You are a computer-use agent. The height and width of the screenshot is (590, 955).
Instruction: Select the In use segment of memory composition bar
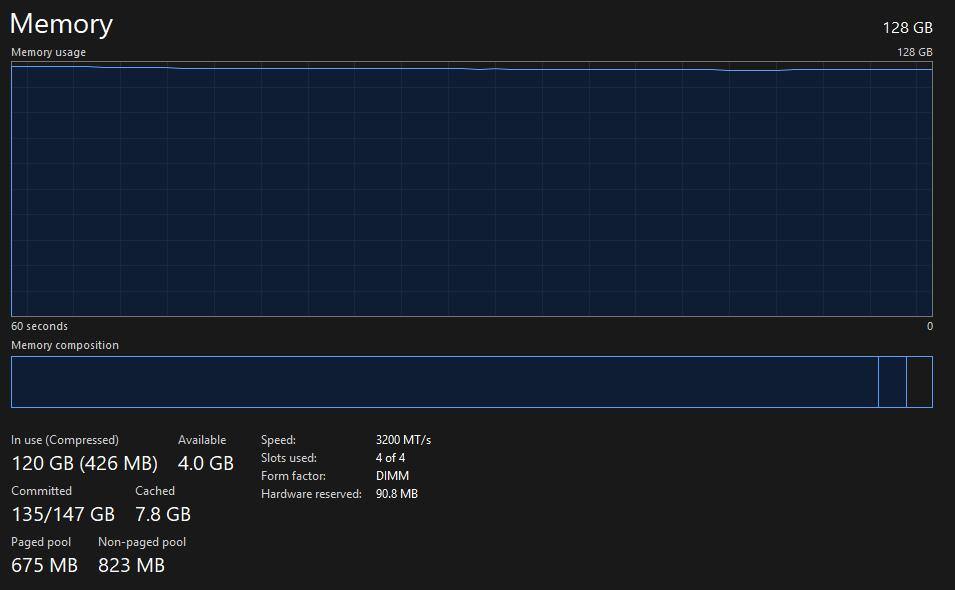[444, 382]
